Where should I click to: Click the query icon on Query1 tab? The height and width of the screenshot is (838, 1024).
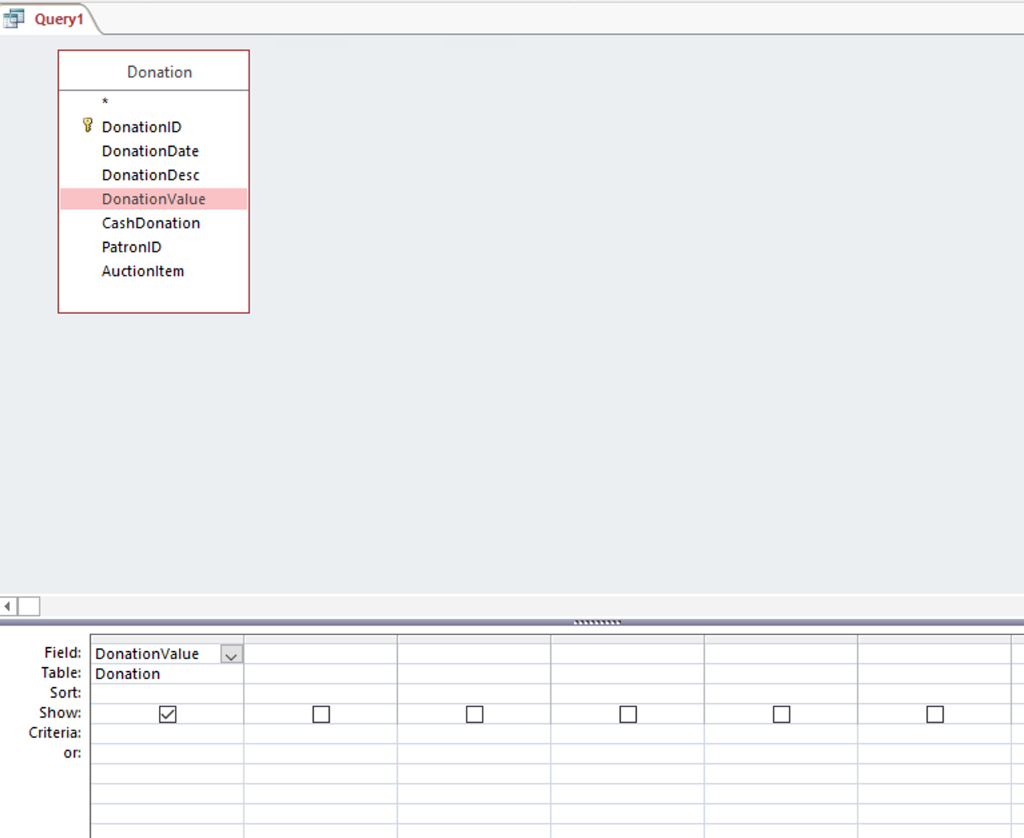pyautogui.click(x=13, y=18)
